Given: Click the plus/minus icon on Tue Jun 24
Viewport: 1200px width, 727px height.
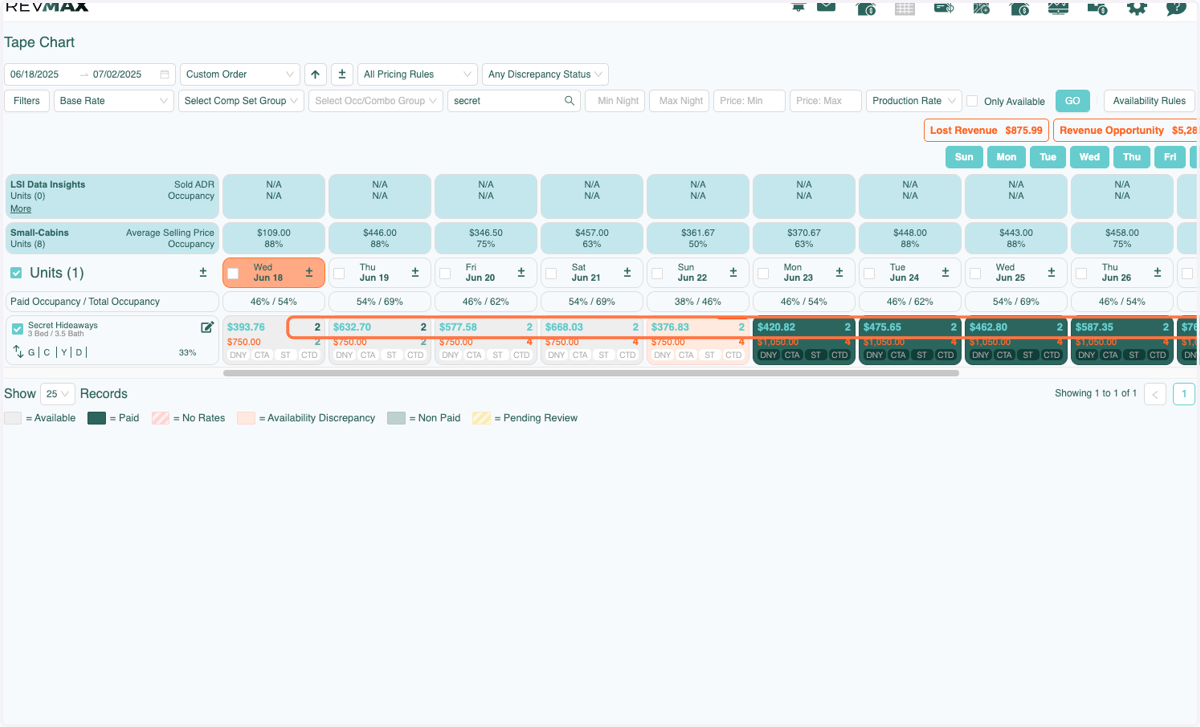Looking at the screenshot, I should [945, 272].
